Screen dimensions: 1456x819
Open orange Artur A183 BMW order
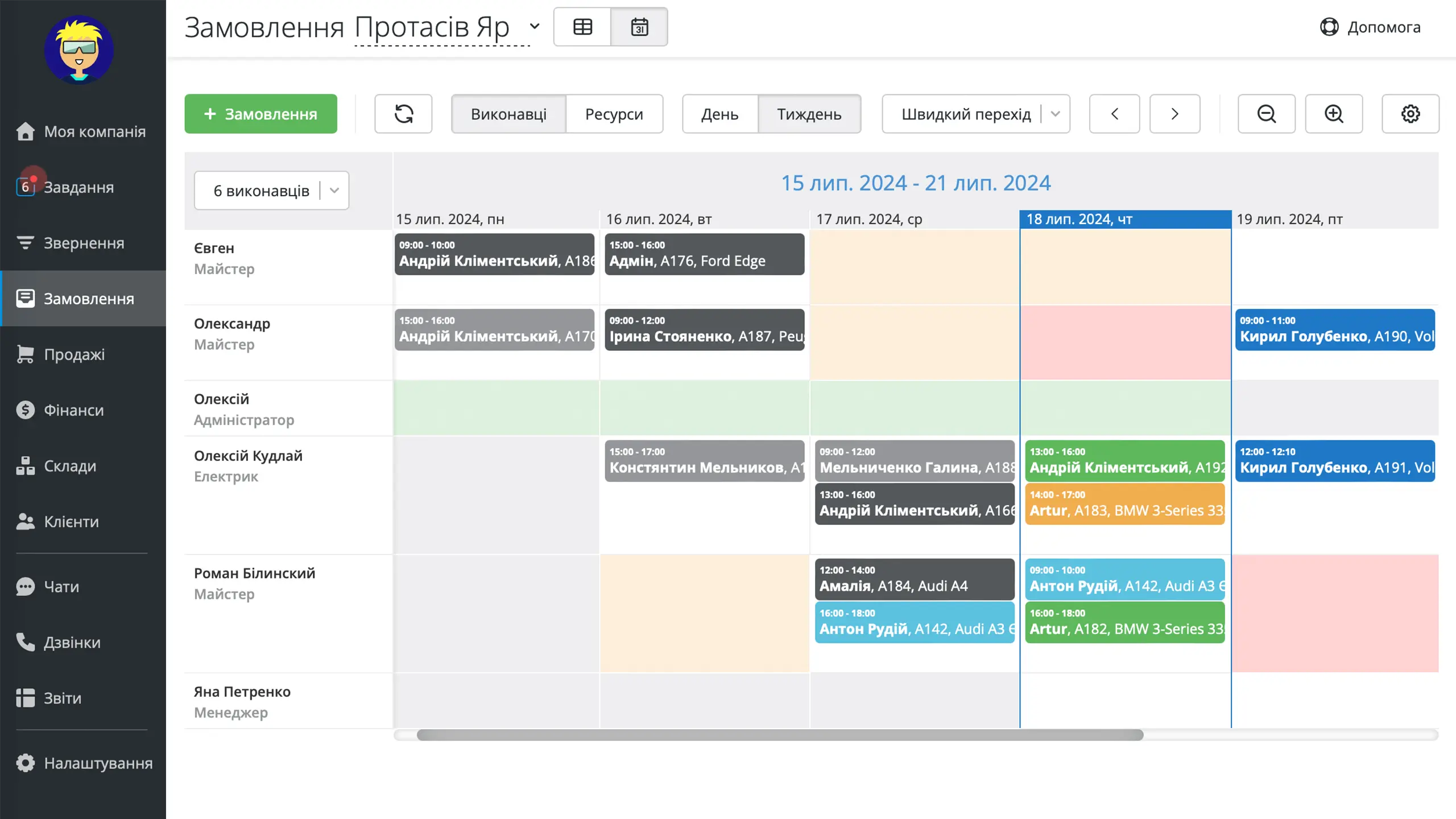point(1125,503)
